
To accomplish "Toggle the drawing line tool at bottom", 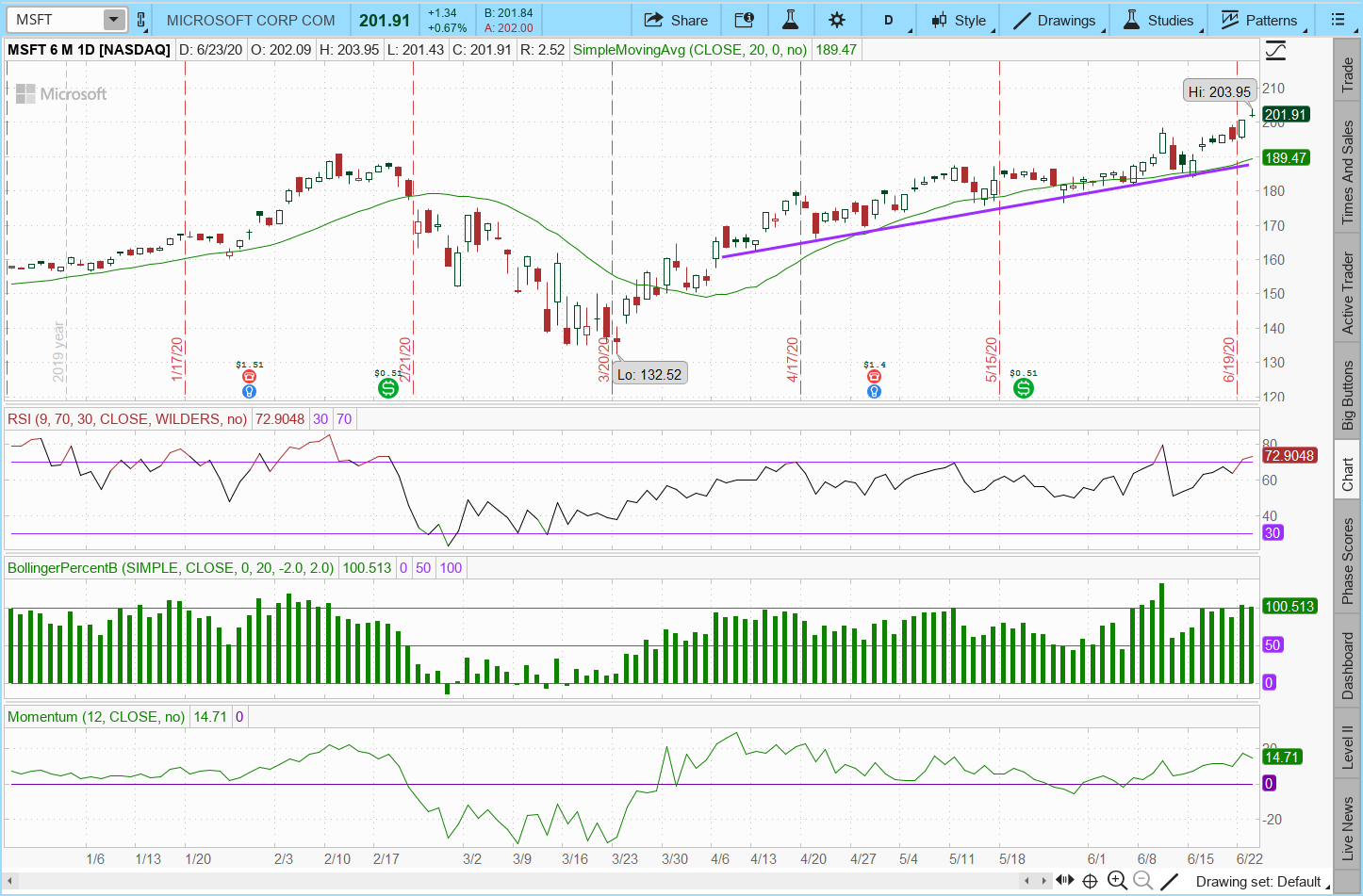I will 1169,881.
